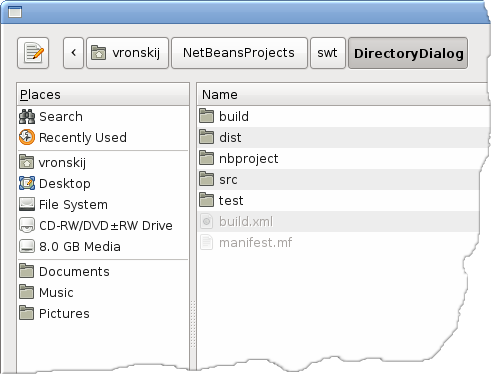Viewport: 491px width, 374px height.
Task: Click the Recently Used clock icon
Action: click(27, 137)
